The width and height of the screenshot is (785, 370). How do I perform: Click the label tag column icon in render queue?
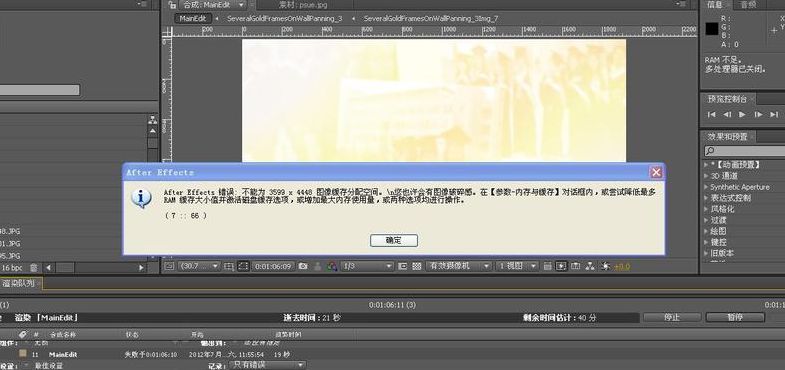(23, 334)
